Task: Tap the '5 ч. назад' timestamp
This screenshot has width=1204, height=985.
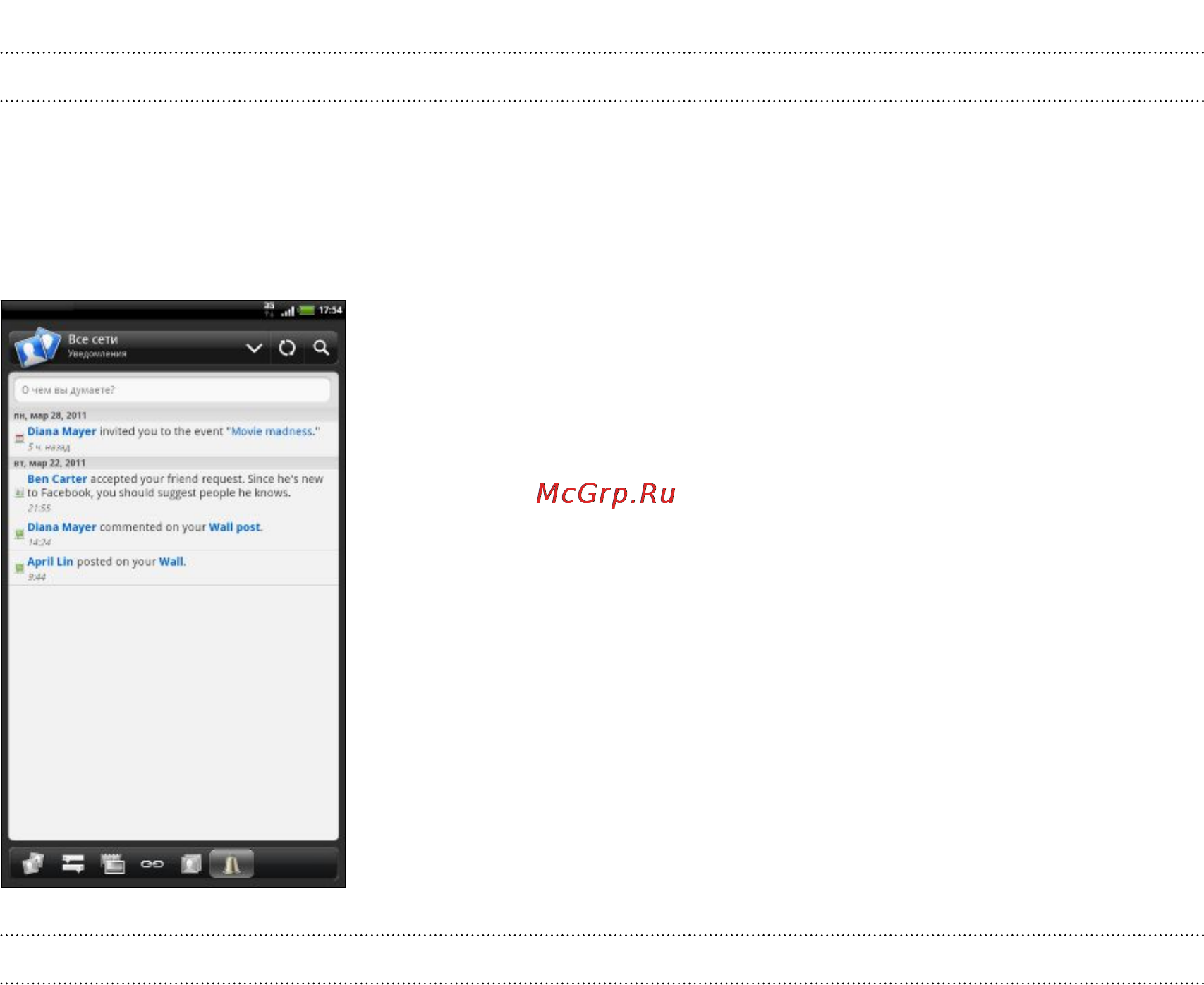Action: coord(49,447)
